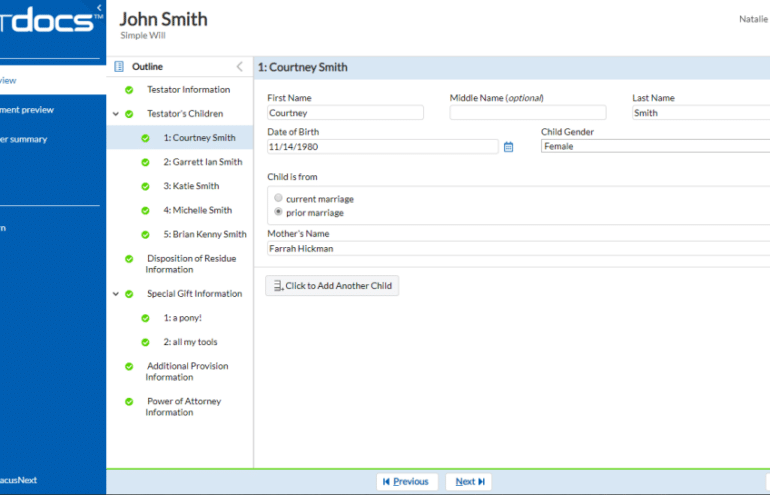Open gift 1: a pony!
Screen dimensions: 770x495
coord(183,318)
